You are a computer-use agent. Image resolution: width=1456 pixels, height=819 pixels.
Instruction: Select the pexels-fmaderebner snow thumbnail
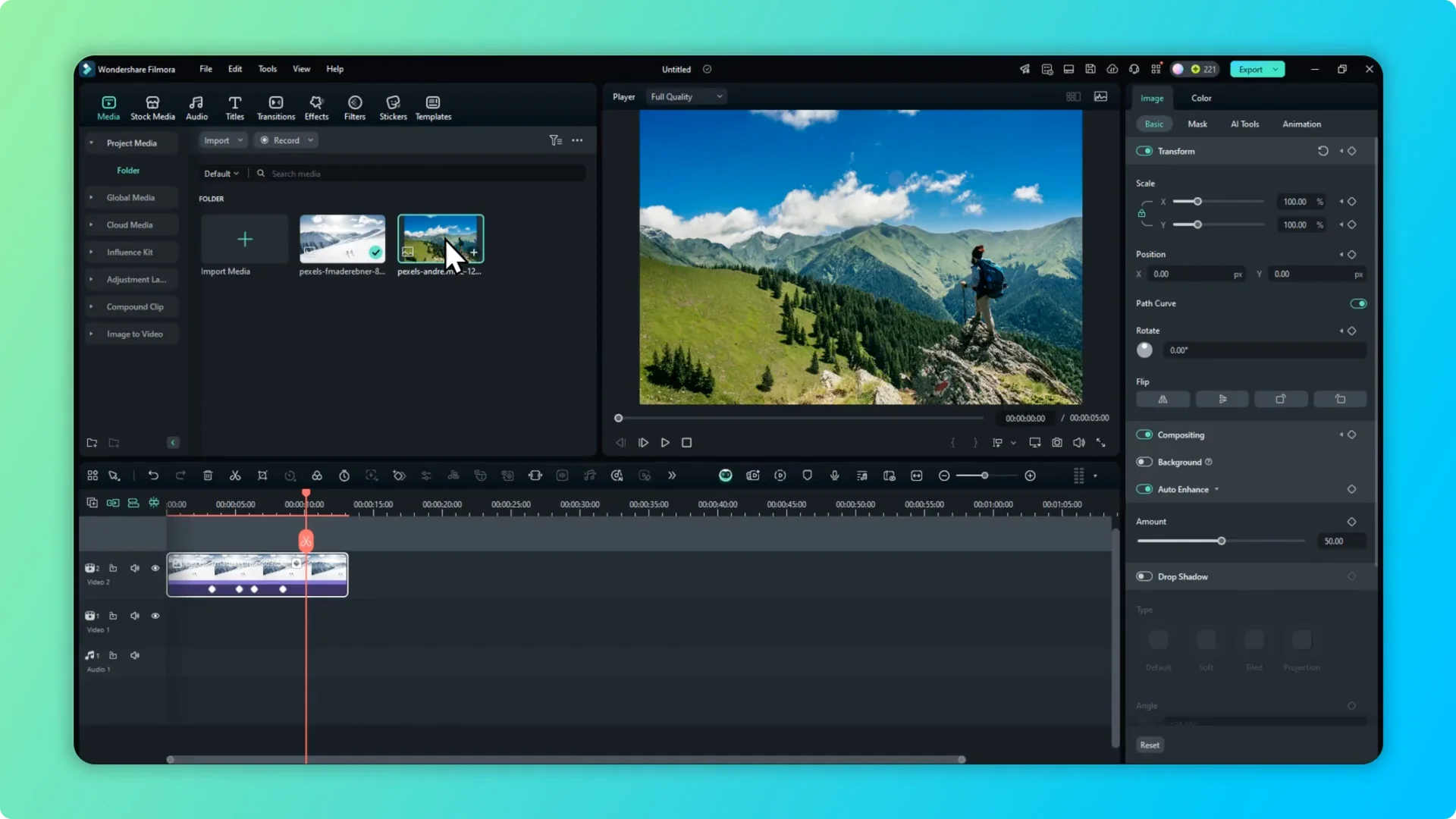point(342,238)
